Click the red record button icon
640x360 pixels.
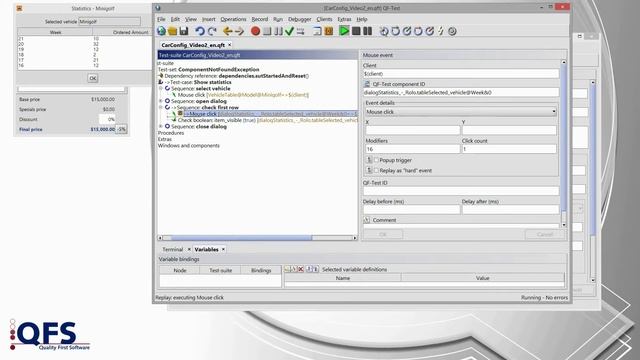[x=256, y=31]
